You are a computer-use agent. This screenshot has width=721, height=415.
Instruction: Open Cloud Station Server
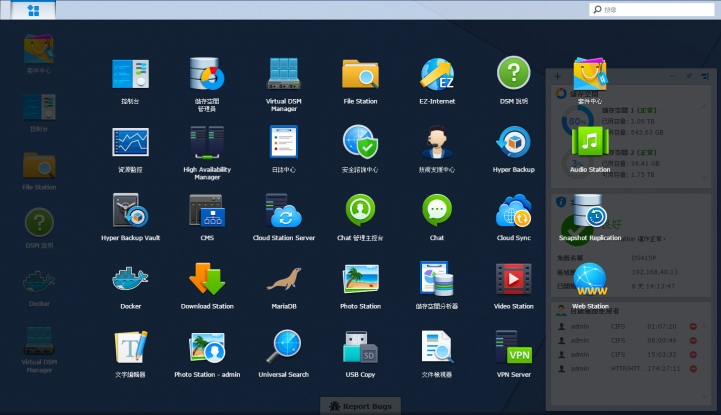284,210
